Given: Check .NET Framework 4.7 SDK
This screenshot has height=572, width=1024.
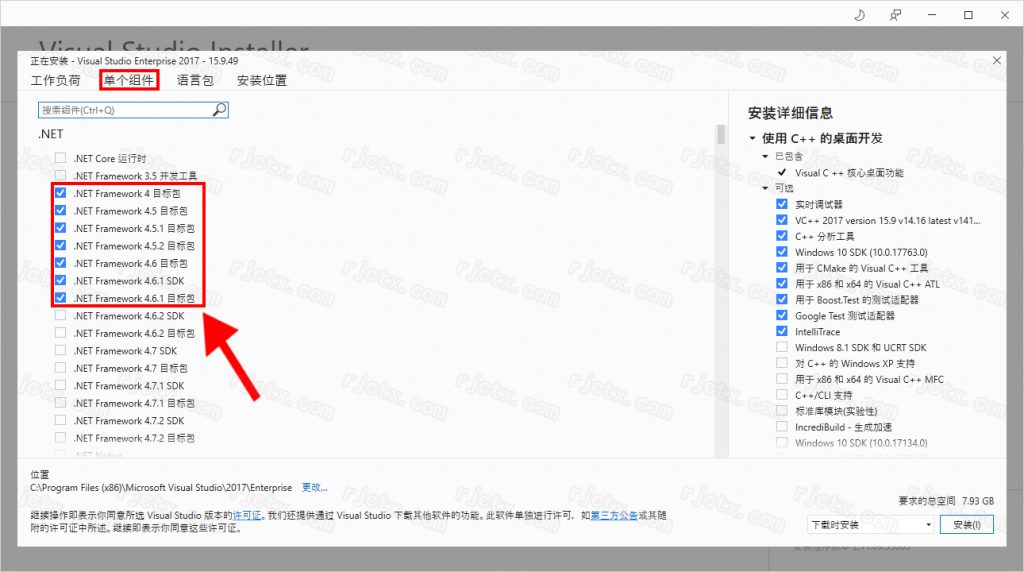Looking at the screenshot, I should tap(61, 351).
